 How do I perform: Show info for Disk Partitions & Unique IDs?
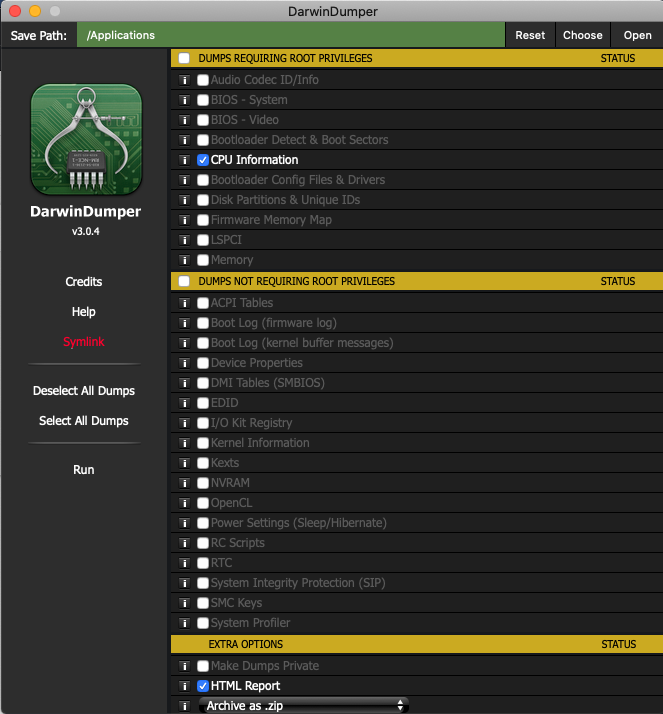tap(184, 200)
